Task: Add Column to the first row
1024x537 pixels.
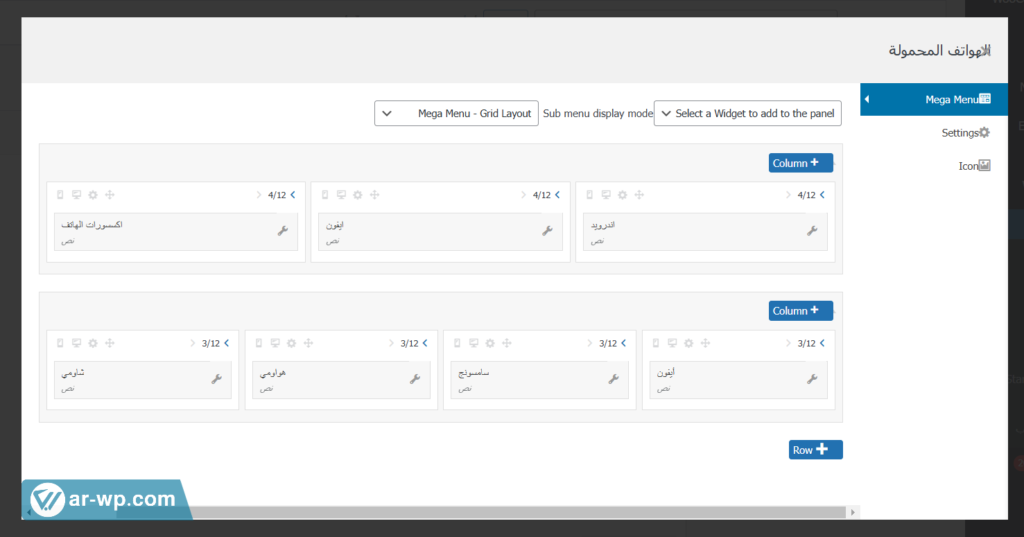Action: coord(800,163)
